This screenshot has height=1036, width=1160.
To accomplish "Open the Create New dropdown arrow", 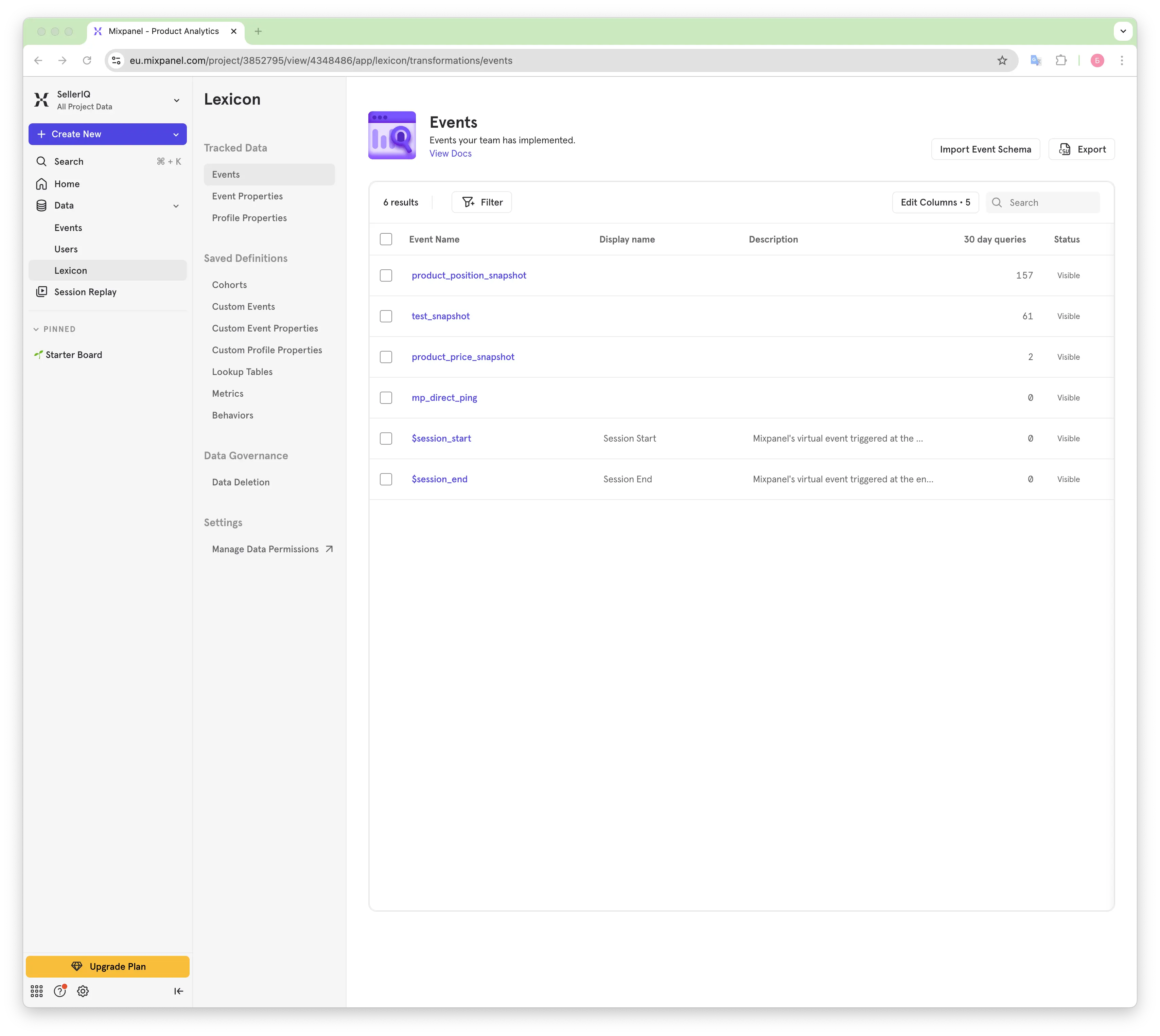I will click(x=176, y=134).
